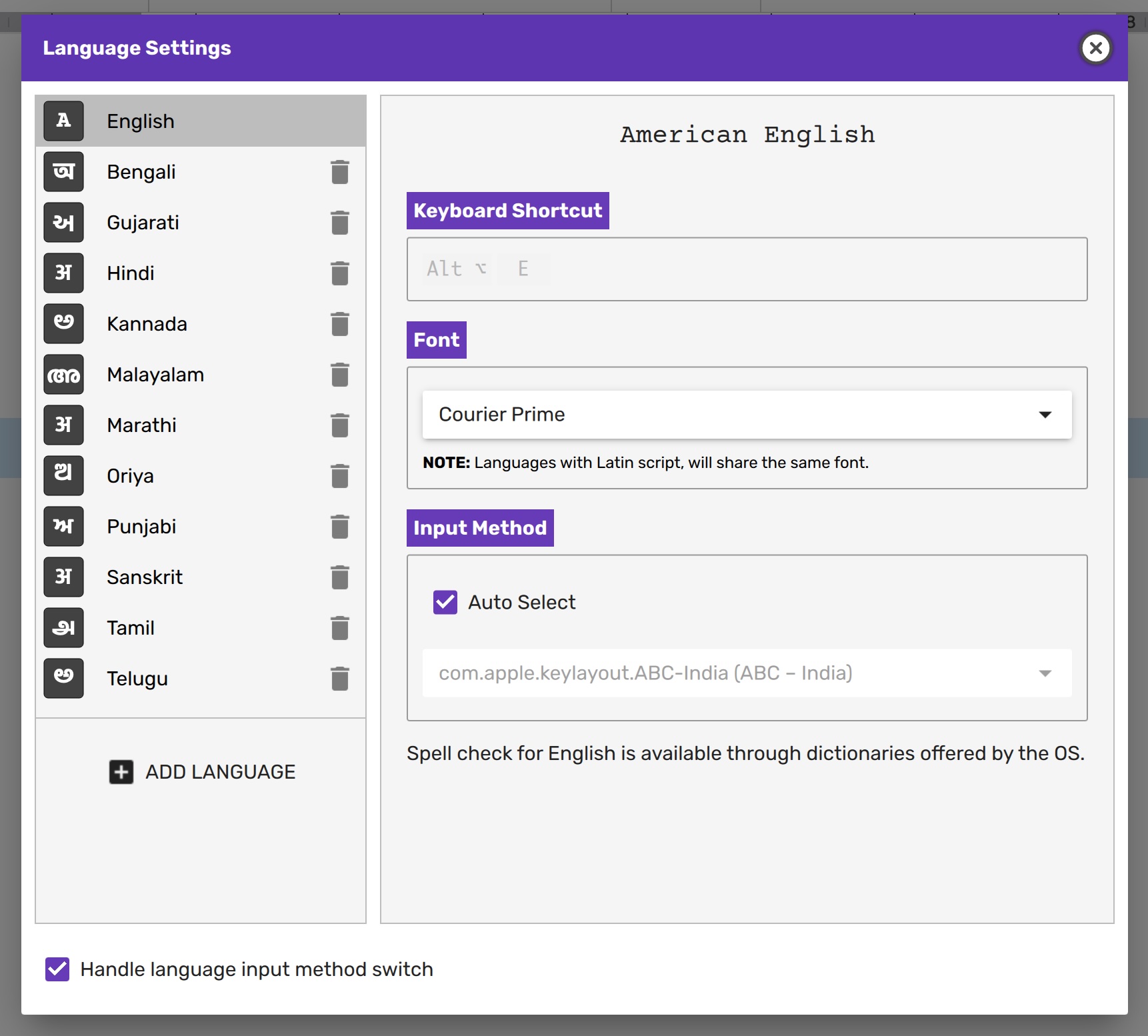
Task: Remove Gujarati using its trash icon
Action: click(340, 223)
